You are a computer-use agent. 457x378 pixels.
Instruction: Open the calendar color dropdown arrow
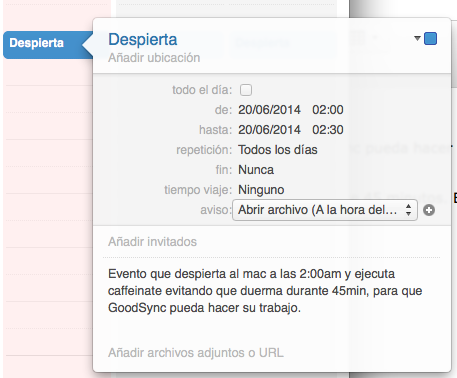click(x=417, y=38)
